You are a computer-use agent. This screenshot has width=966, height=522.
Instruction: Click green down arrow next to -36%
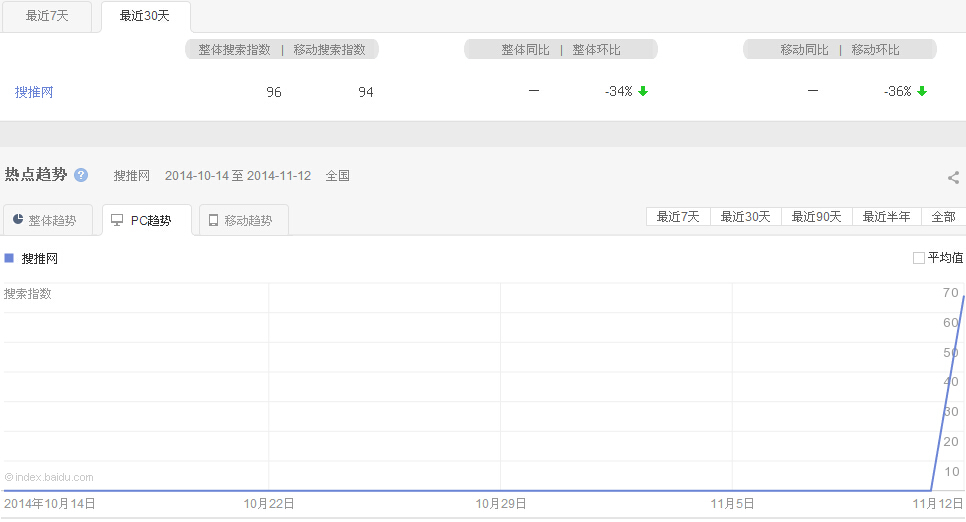tap(922, 91)
